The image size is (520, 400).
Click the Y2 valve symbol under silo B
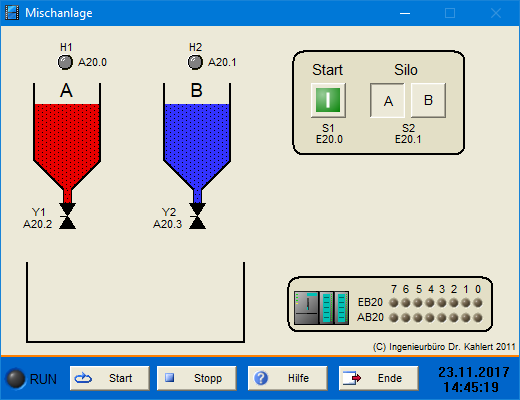click(197, 216)
